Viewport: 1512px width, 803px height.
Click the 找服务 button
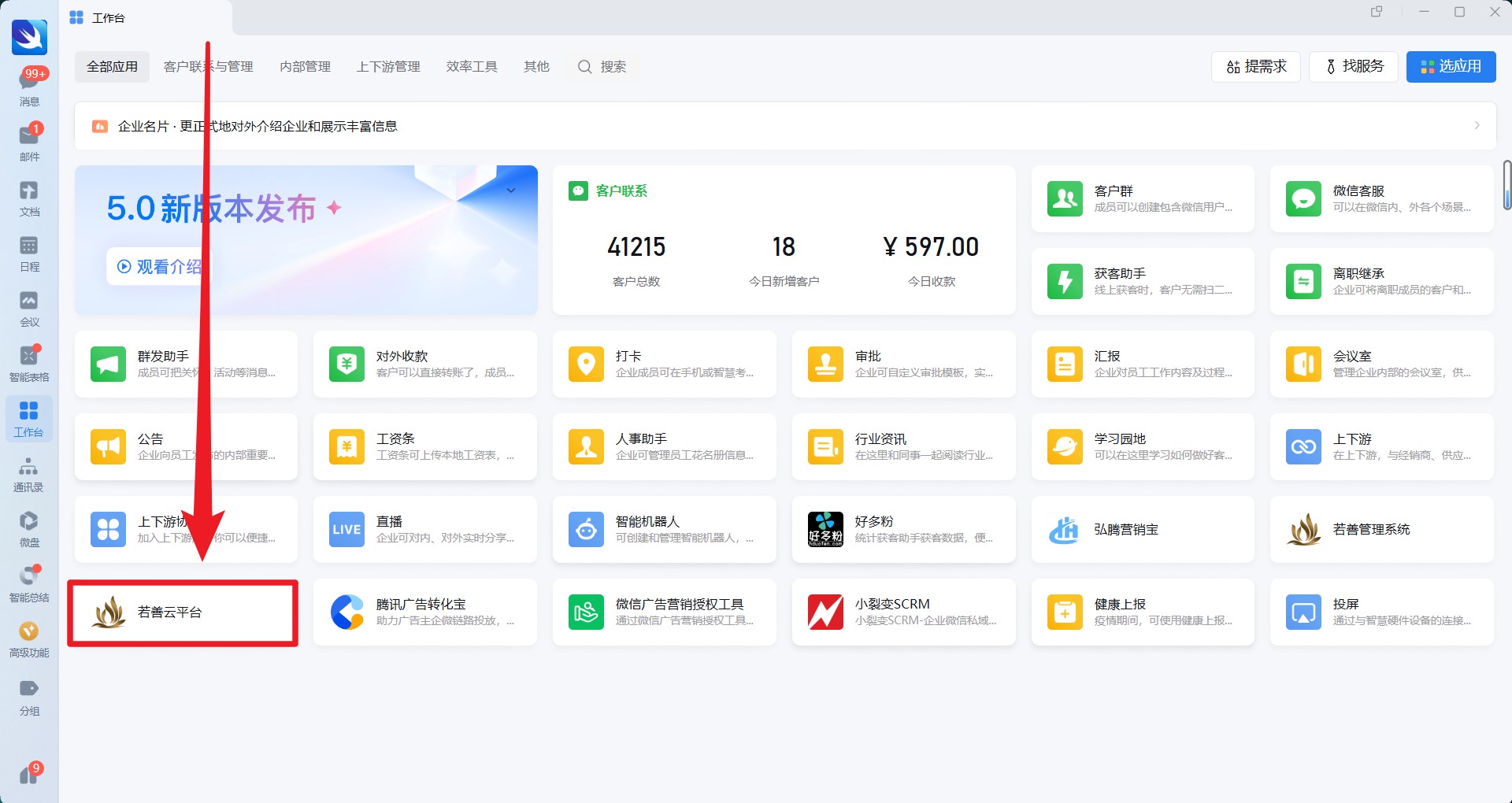pyautogui.click(x=1354, y=67)
